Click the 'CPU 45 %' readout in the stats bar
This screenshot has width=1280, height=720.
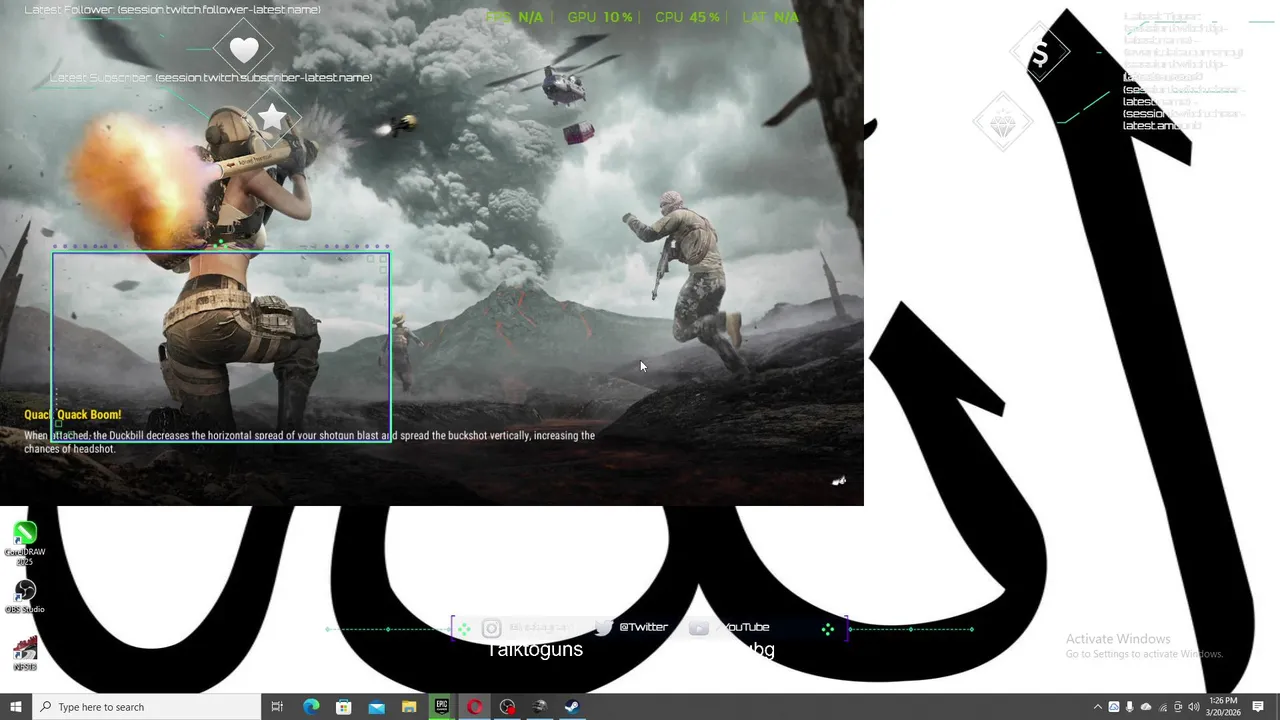pyautogui.click(x=687, y=17)
